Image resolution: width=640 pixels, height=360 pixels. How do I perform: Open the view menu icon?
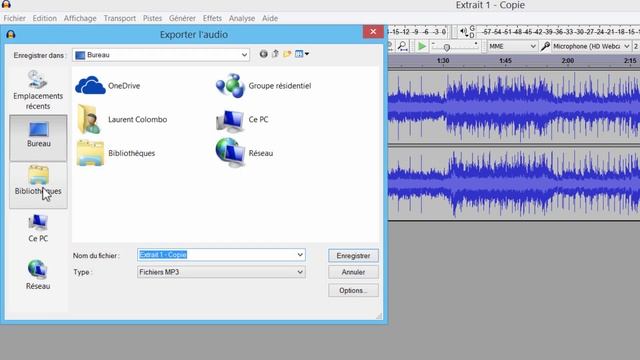(302, 54)
